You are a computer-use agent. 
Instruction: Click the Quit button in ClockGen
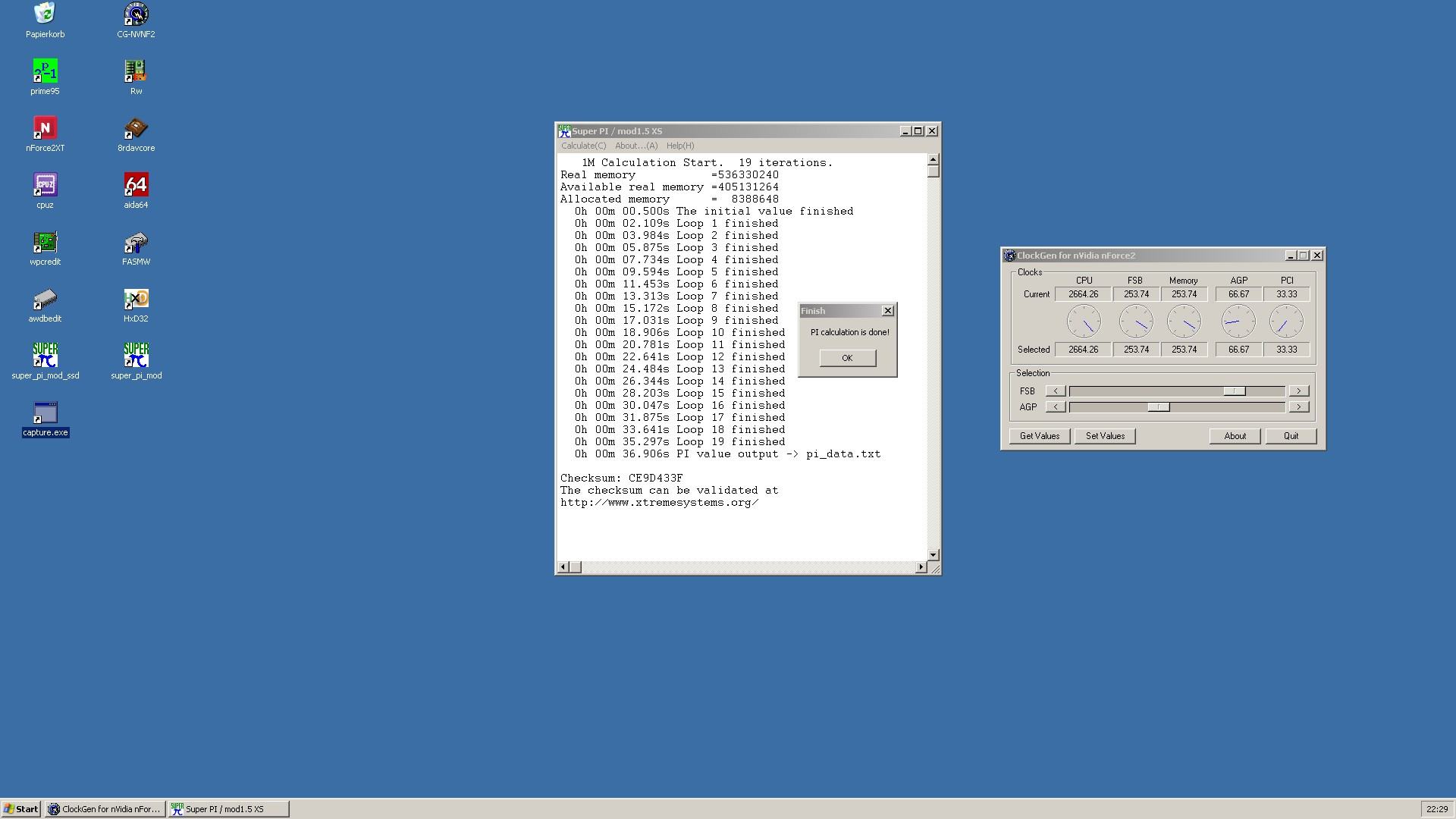(x=1291, y=436)
